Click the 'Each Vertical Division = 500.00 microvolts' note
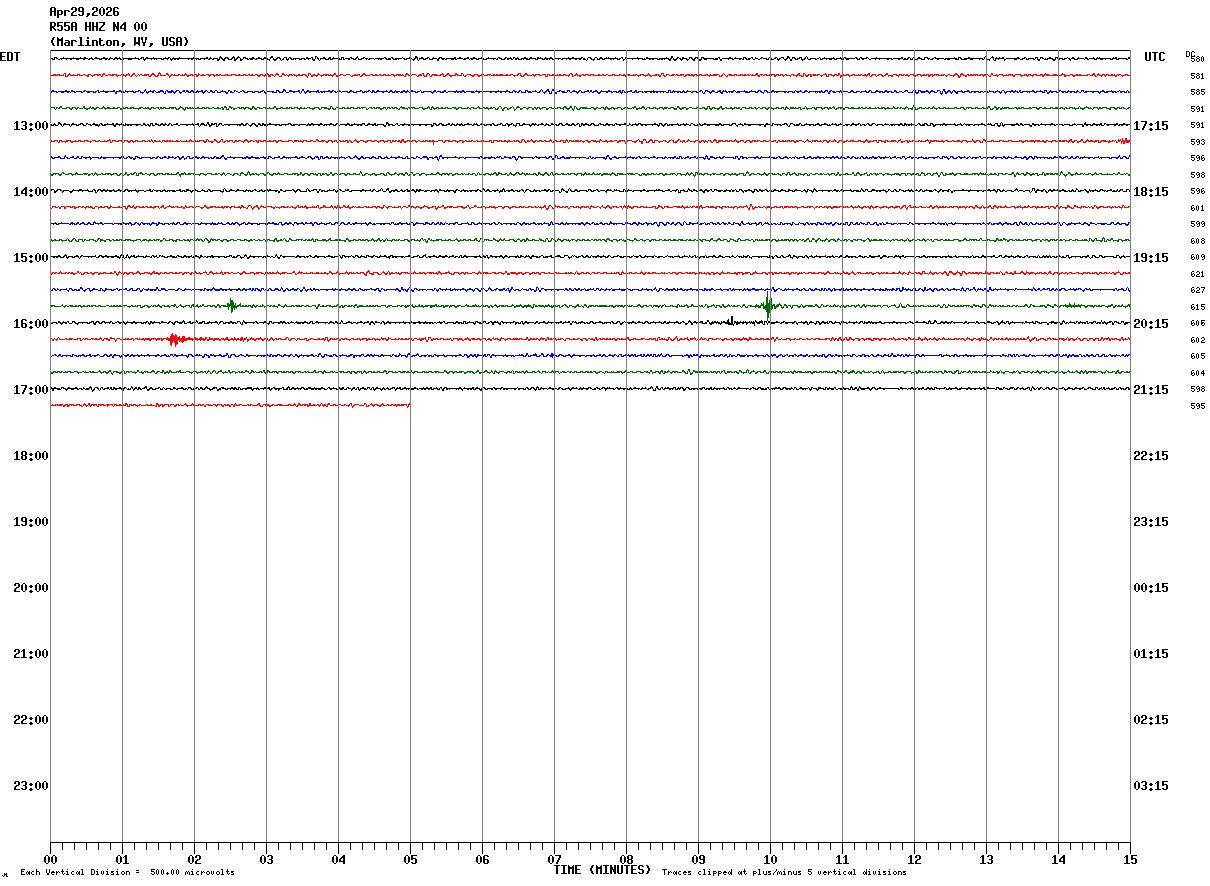This screenshot has width=1210, height=886. click(128, 873)
